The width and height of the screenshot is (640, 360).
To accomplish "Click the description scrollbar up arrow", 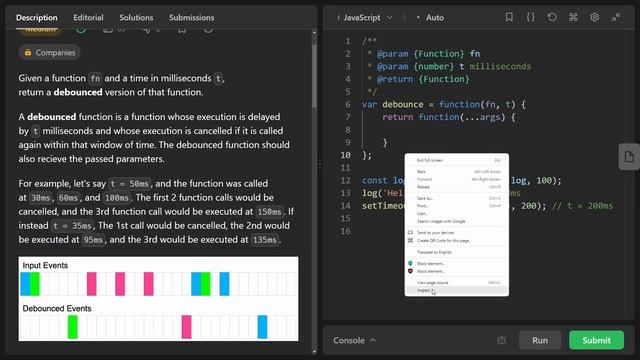I will pos(314,32).
